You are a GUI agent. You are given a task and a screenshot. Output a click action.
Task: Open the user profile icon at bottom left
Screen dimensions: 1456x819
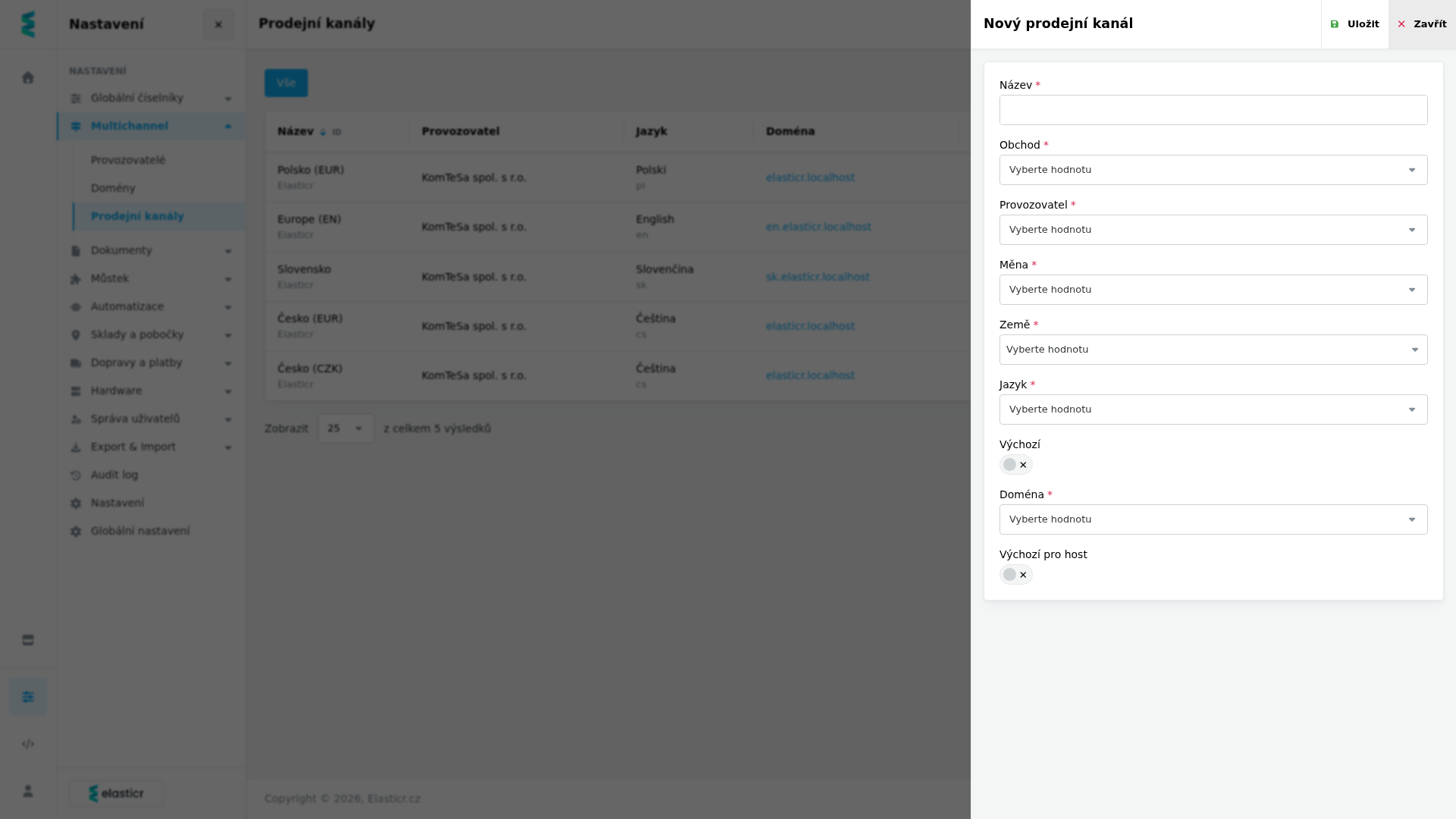28,791
